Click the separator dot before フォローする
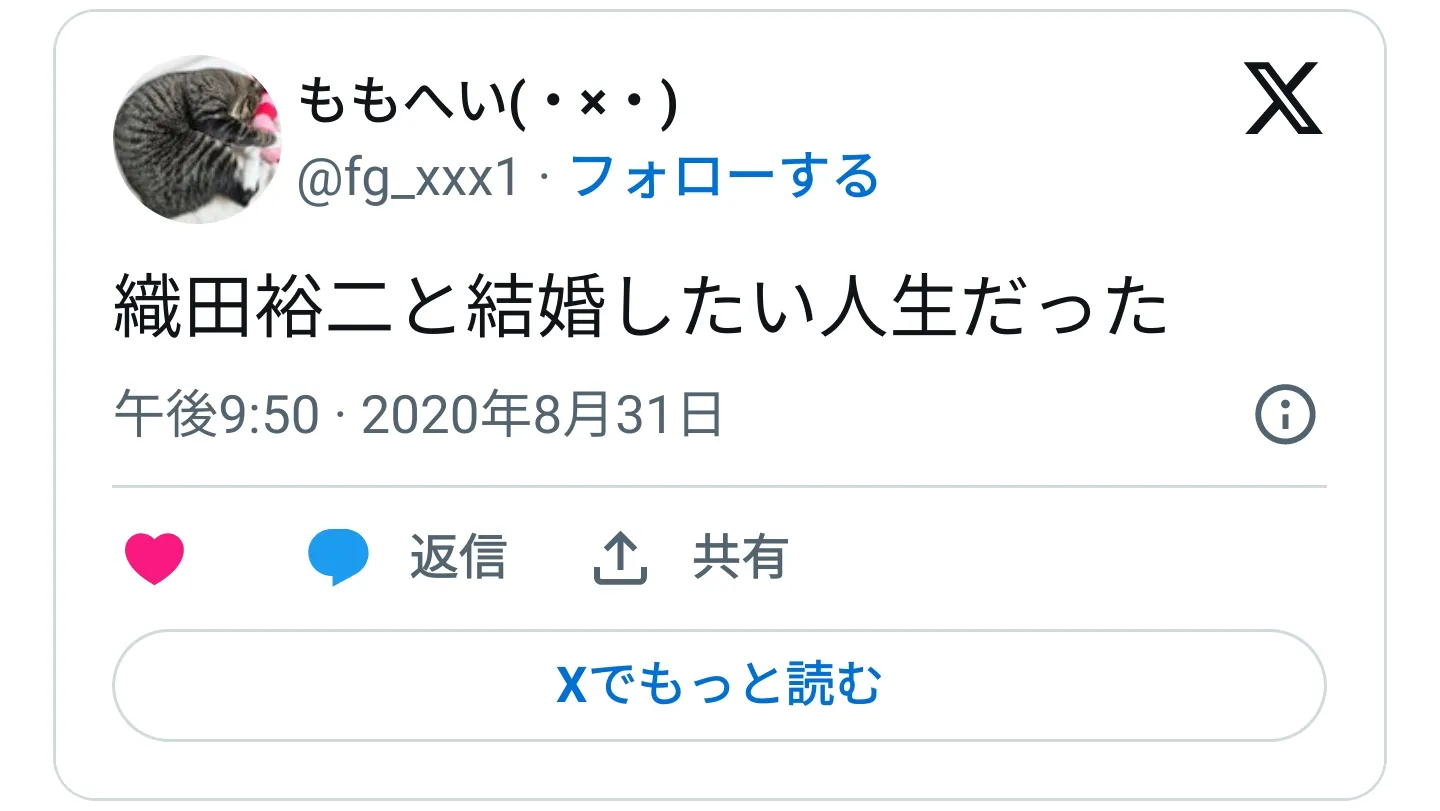Screen dimensions: 1440x811 click(545, 179)
